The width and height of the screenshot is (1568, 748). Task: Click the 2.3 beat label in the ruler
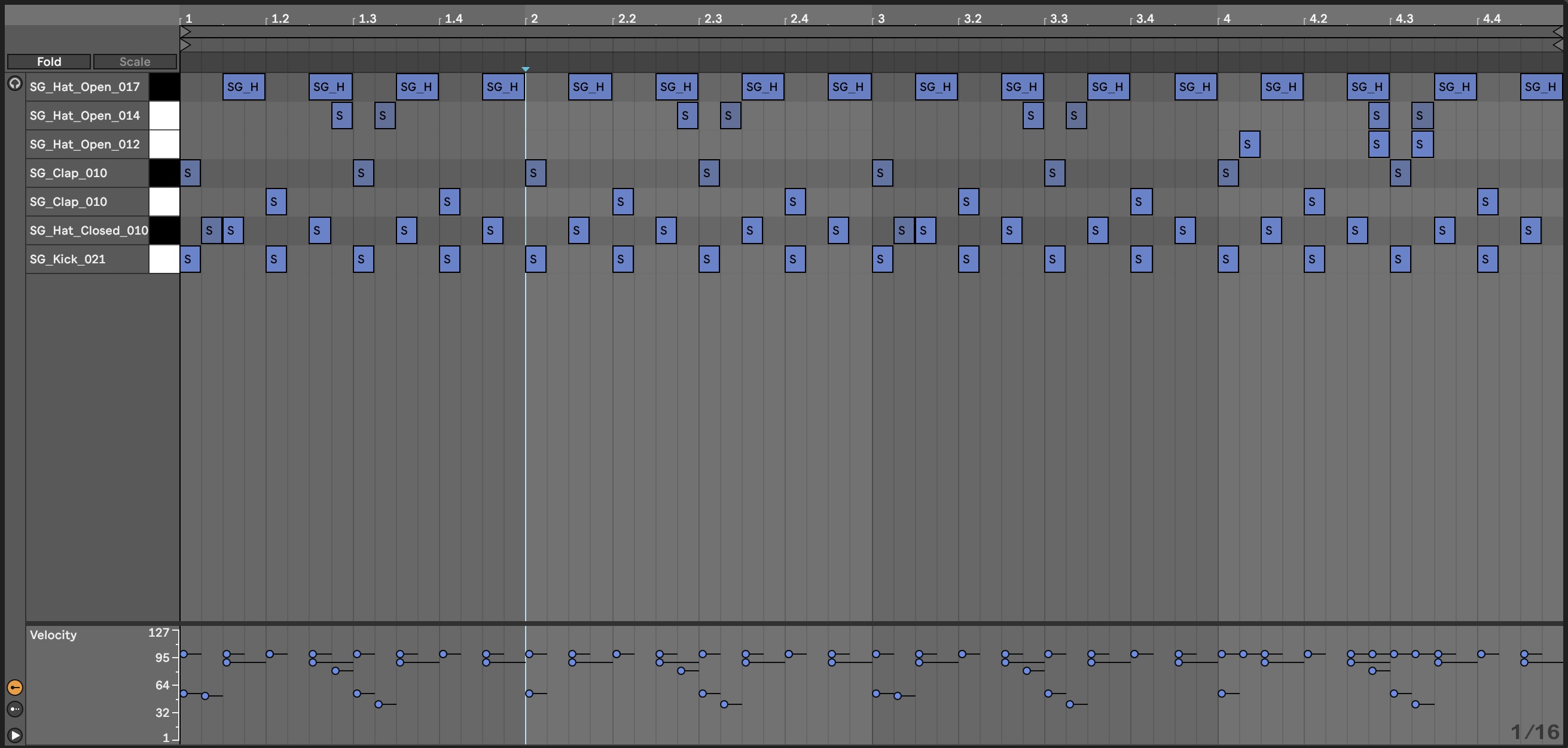pos(713,19)
